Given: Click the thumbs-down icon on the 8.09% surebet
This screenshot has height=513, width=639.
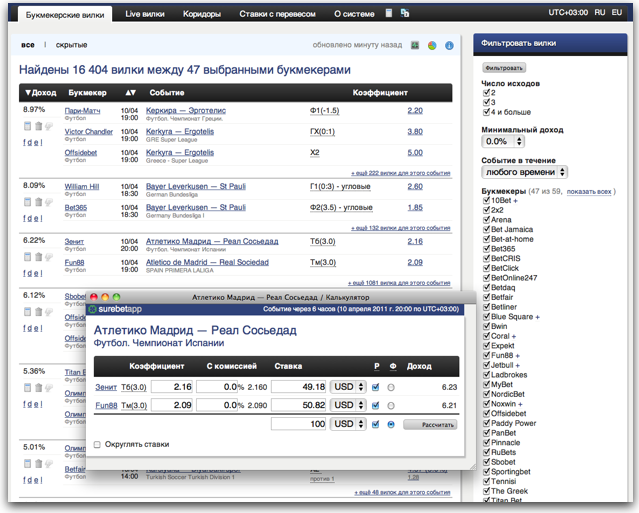Looking at the screenshot, I should pyautogui.click(x=49, y=202).
